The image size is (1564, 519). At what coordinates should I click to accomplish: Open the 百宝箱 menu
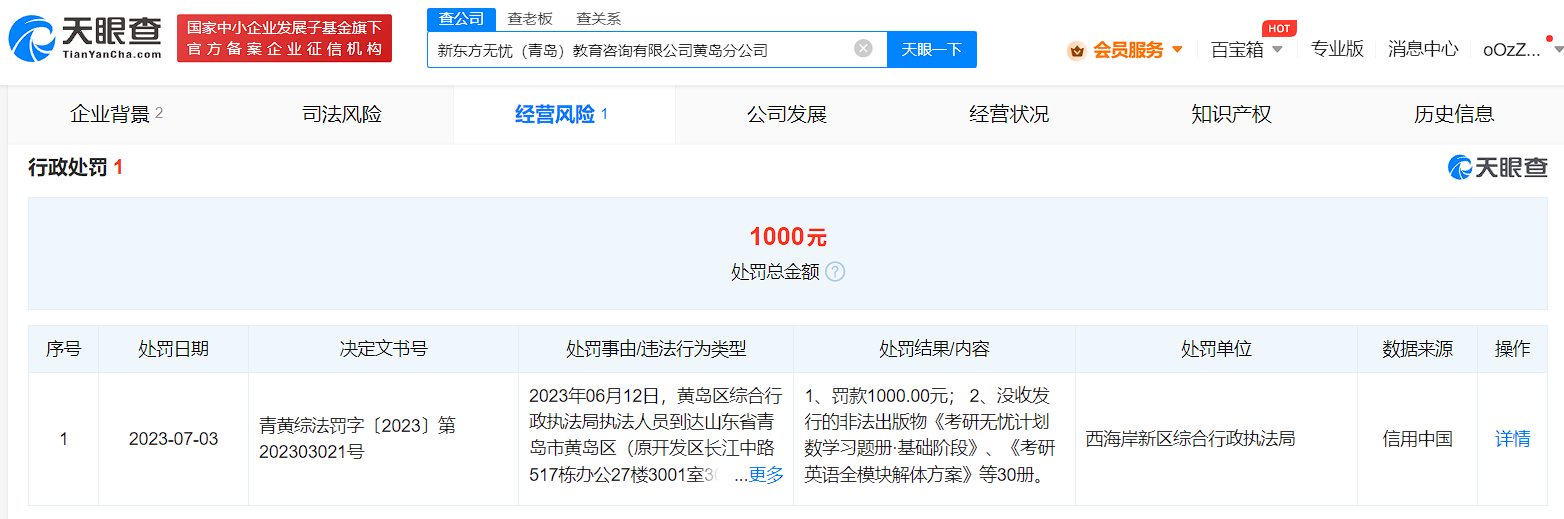pyautogui.click(x=1237, y=49)
